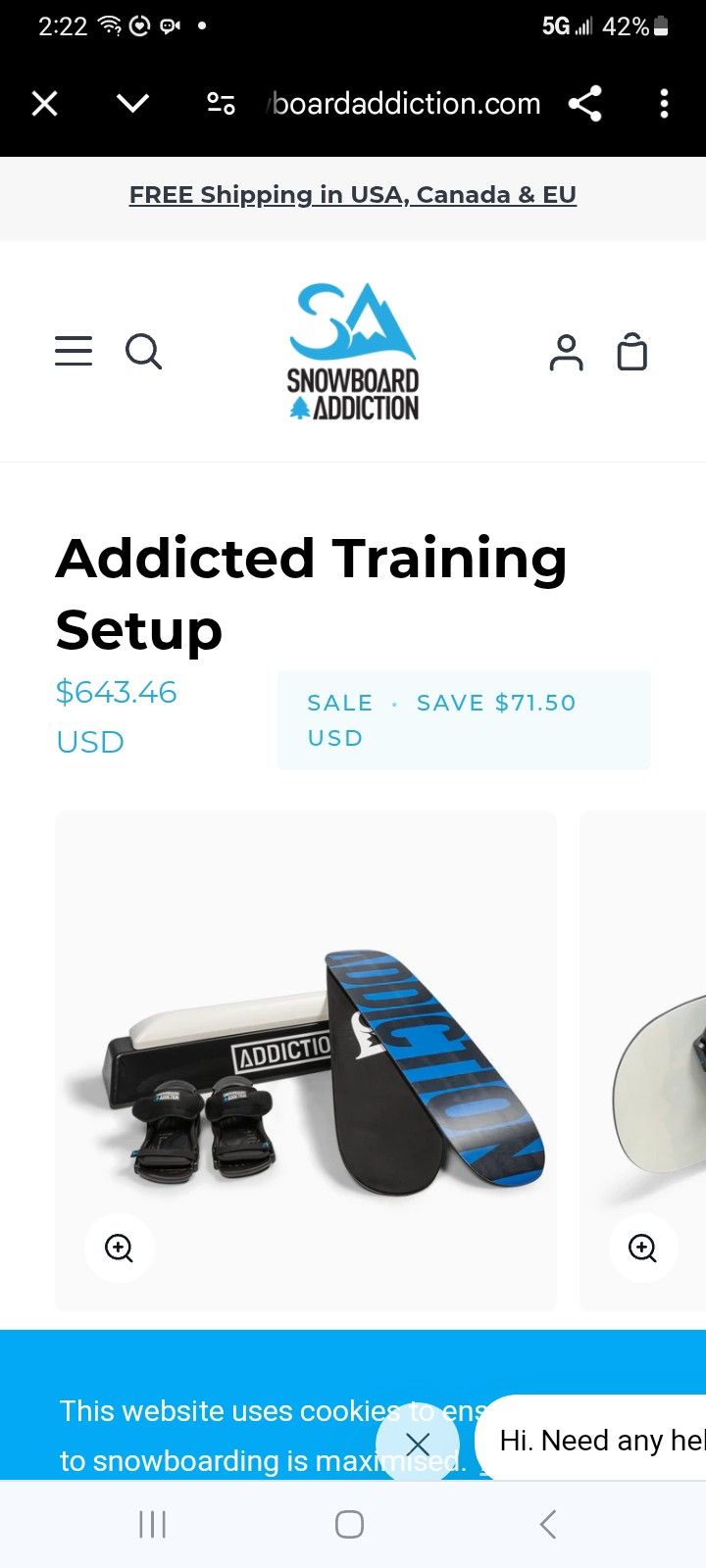Tap the Android recent apps button

tap(153, 1524)
